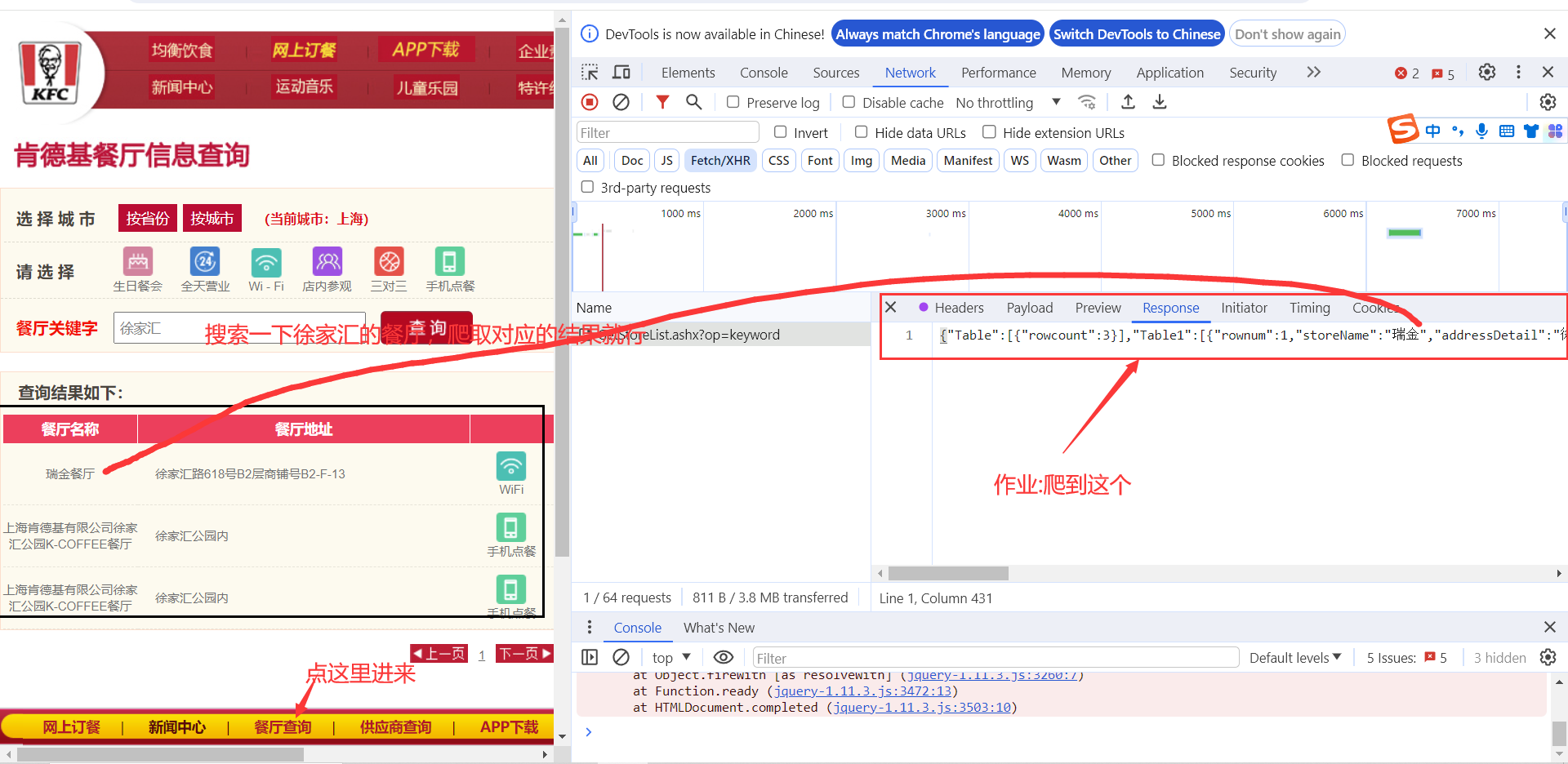Open jquery-1.11.3.js:3472:13 link
This screenshot has height=764, width=1568.
pos(862,691)
